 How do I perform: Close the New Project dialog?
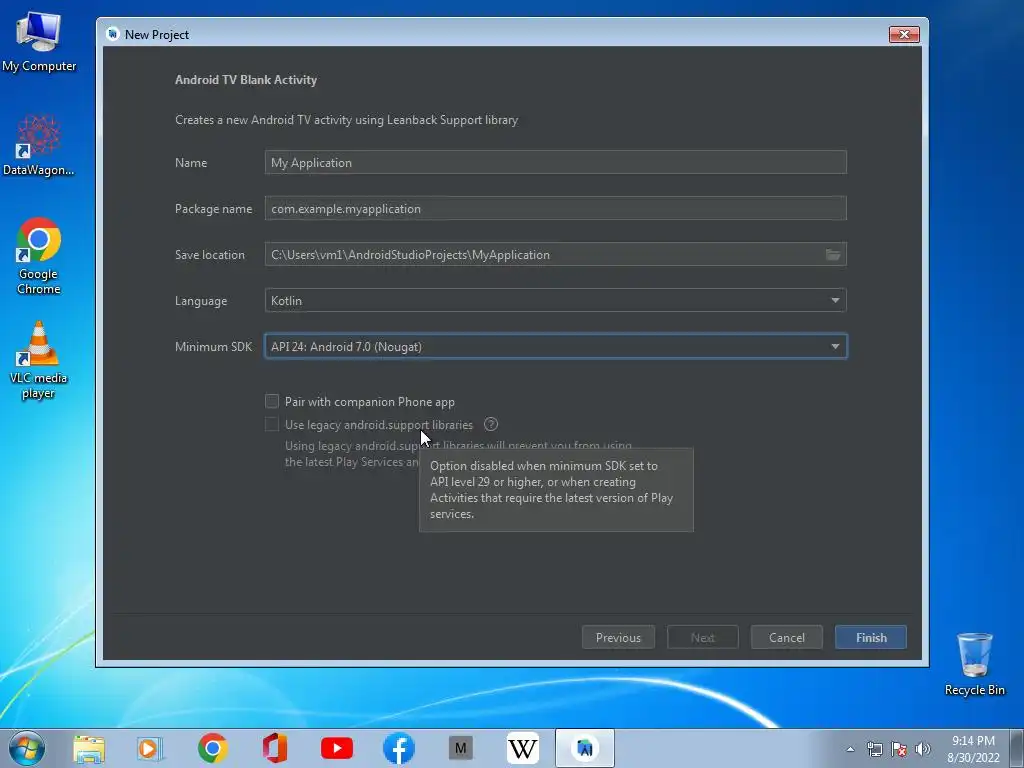pyautogui.click(x=904, y=35)
